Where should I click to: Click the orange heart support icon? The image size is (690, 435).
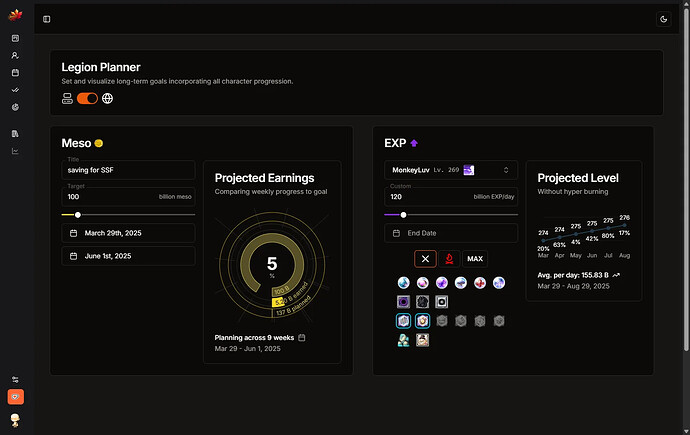pos(15,397)
